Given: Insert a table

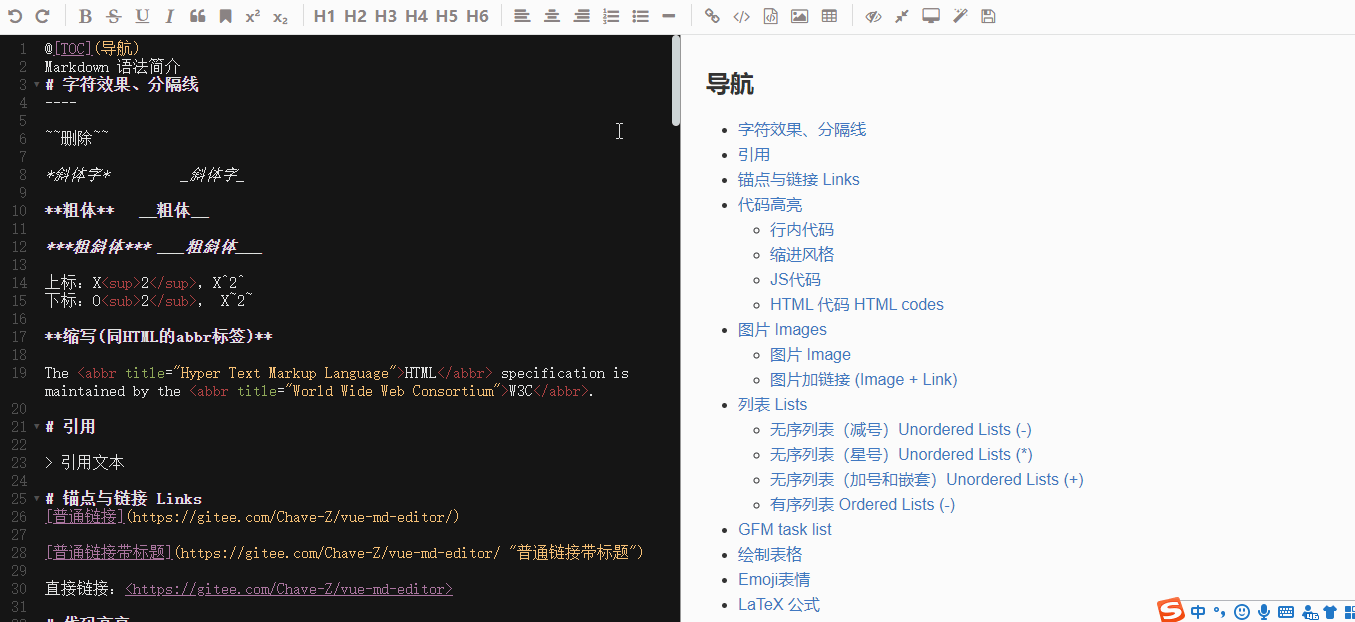Looking at the screenshot, I should coord(829,15).
